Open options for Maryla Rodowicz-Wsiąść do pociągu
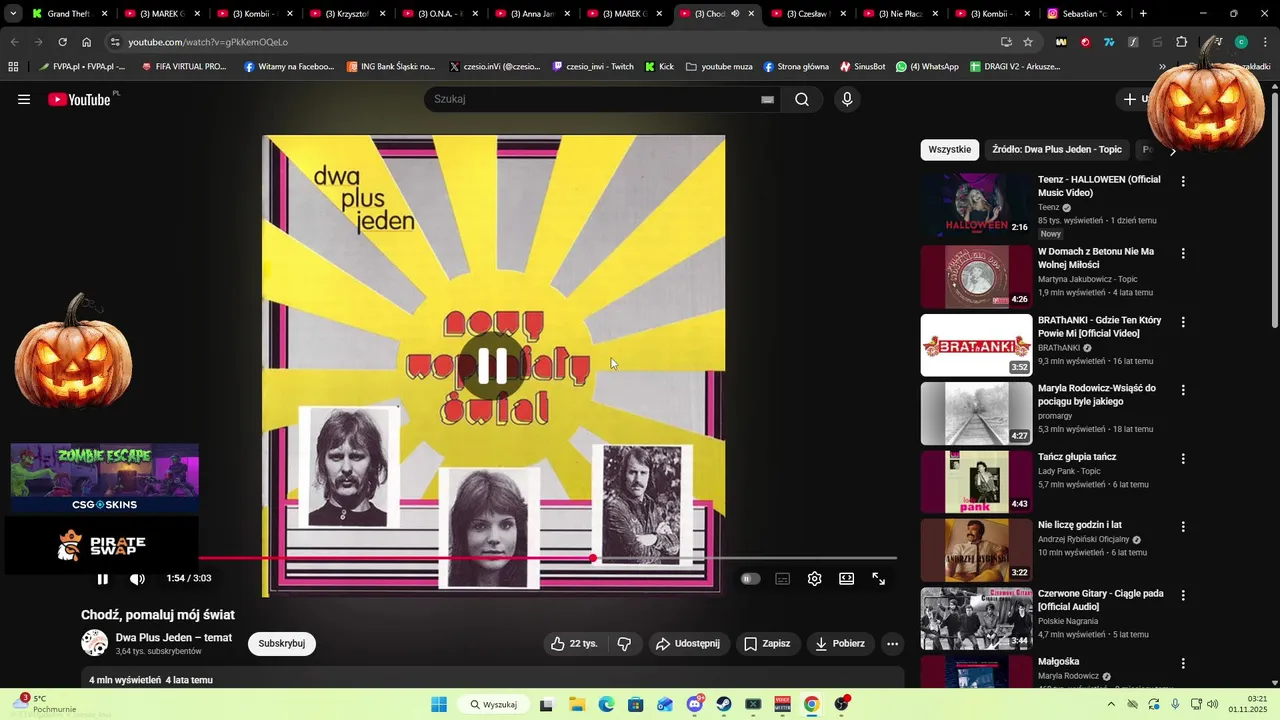This screenshot has height=720, width=1280. point(1183,390)
